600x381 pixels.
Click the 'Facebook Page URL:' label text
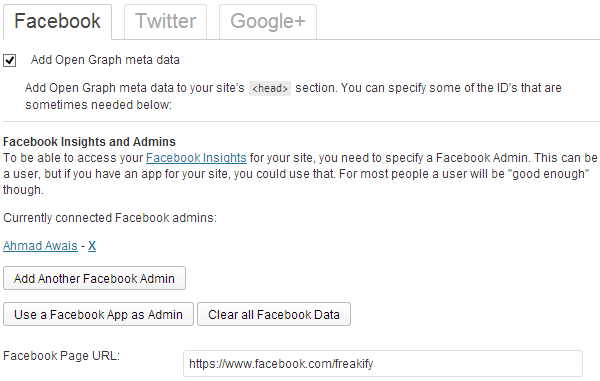[61, 356]
